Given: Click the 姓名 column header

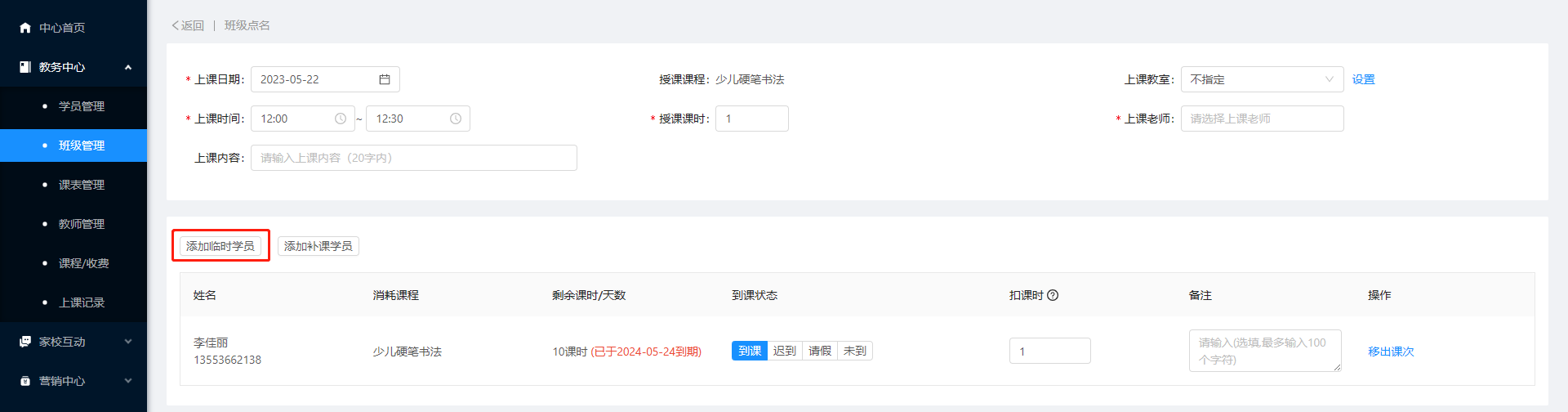Looking at the screenshot, I should point(205,295).
